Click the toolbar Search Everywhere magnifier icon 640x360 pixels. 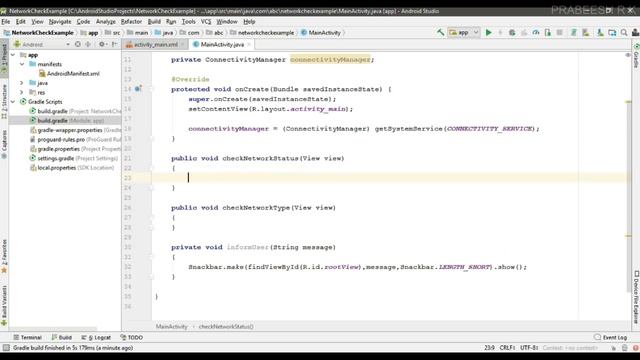coord(624,32)
